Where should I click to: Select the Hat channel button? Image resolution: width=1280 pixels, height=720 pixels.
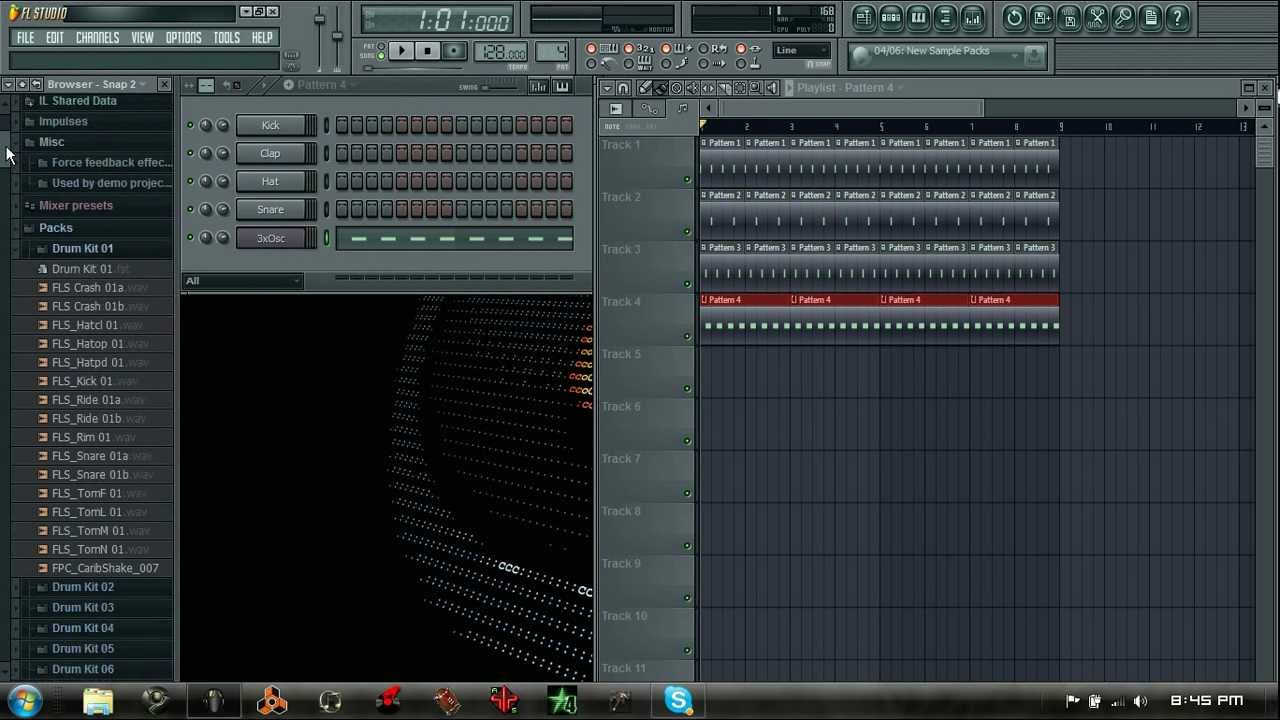tap(270, 182)
